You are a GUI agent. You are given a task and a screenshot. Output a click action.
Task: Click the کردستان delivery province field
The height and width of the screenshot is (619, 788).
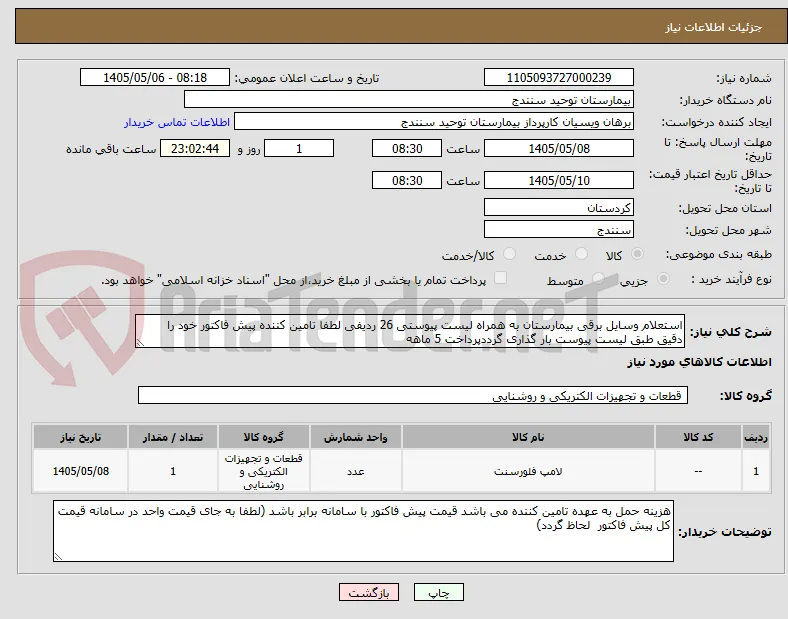(x=558, y=207)
